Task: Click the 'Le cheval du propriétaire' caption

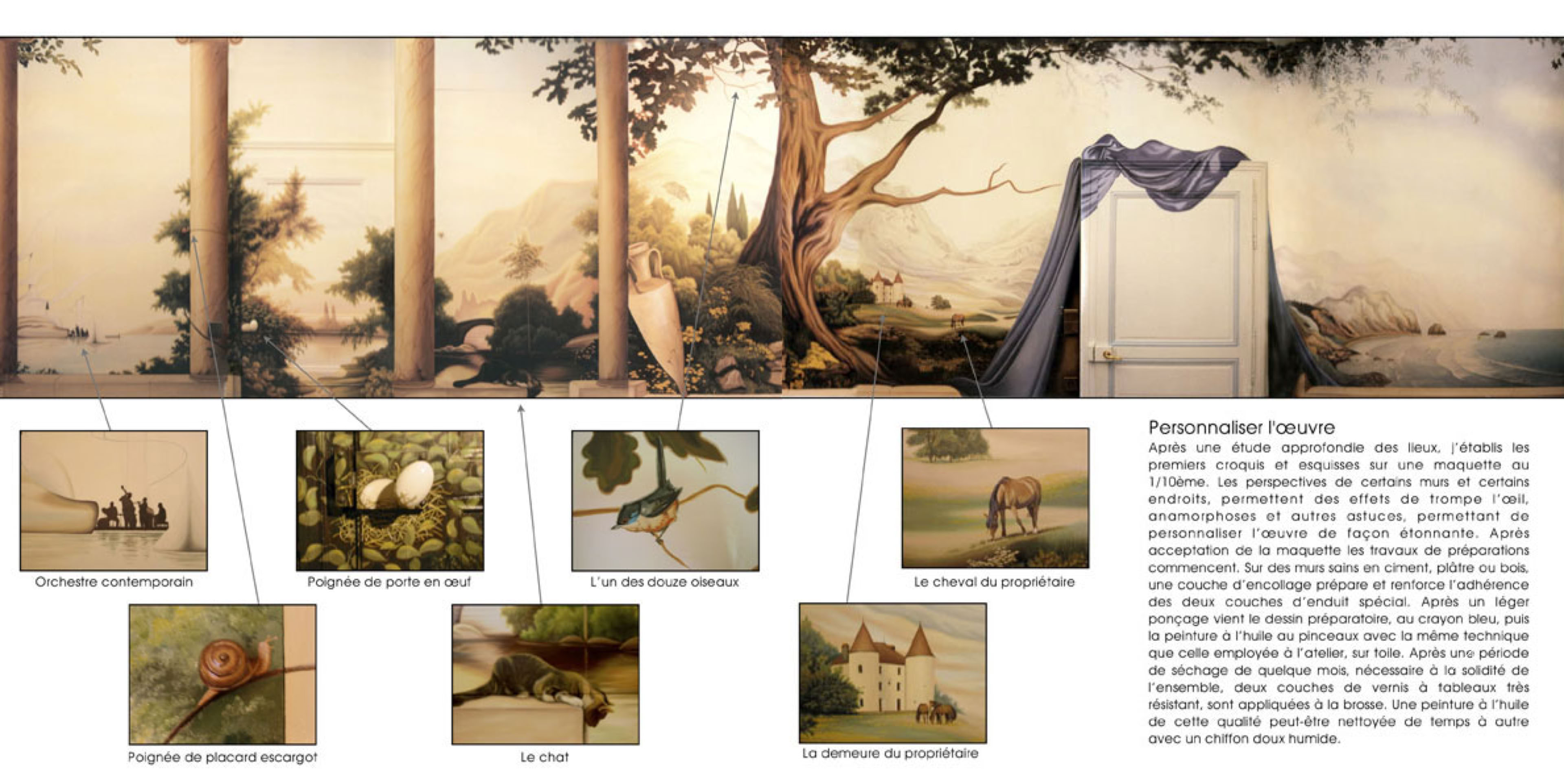Action: pyautogui.click(x=995, y=582)
